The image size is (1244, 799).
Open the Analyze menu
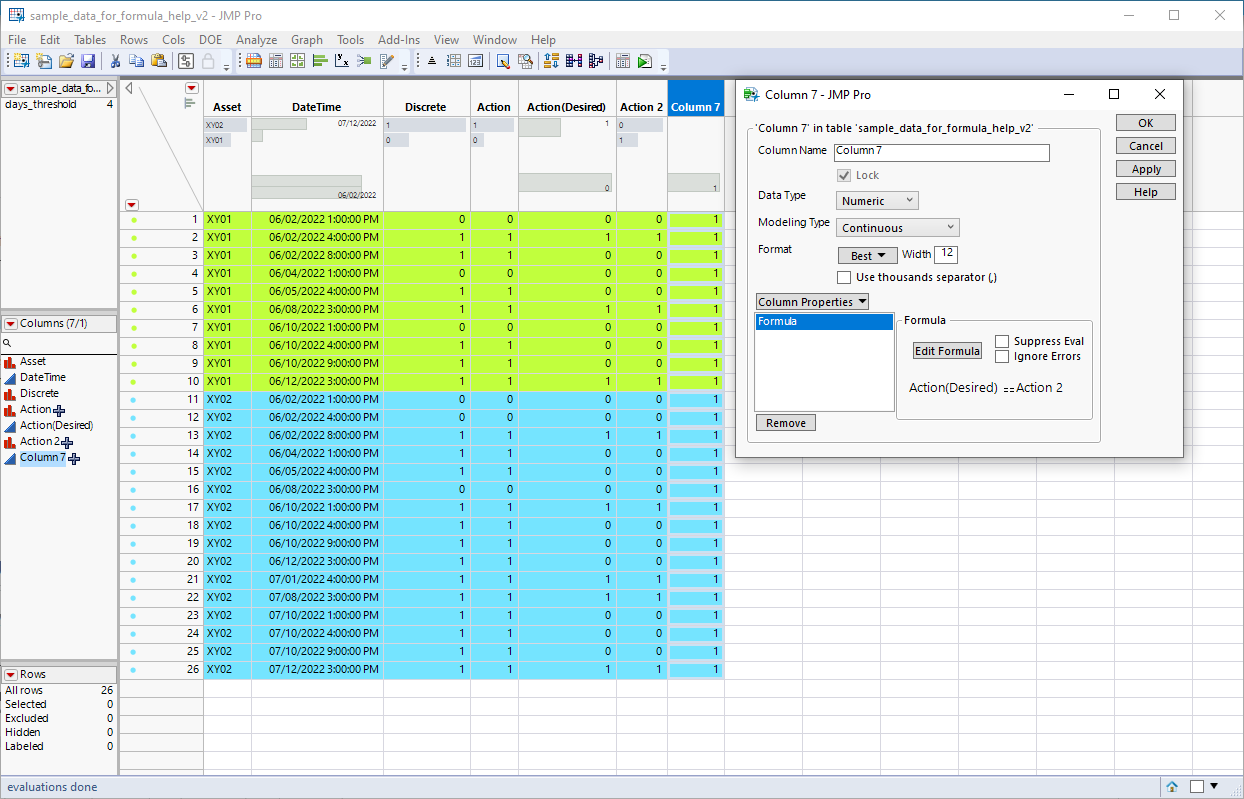pos(256,40)
